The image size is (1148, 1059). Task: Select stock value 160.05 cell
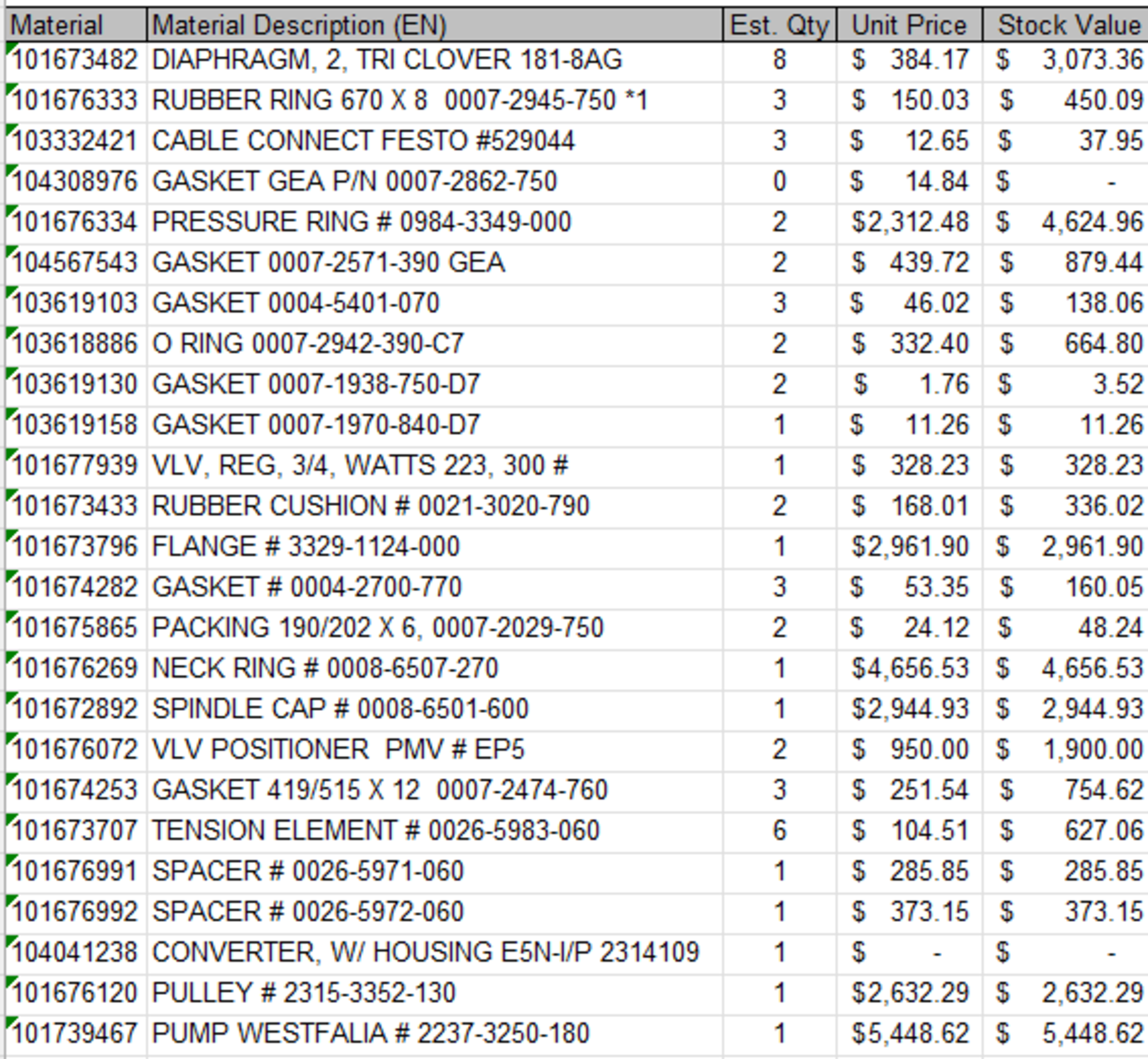pyautogui.click(x=1065, y=590)
